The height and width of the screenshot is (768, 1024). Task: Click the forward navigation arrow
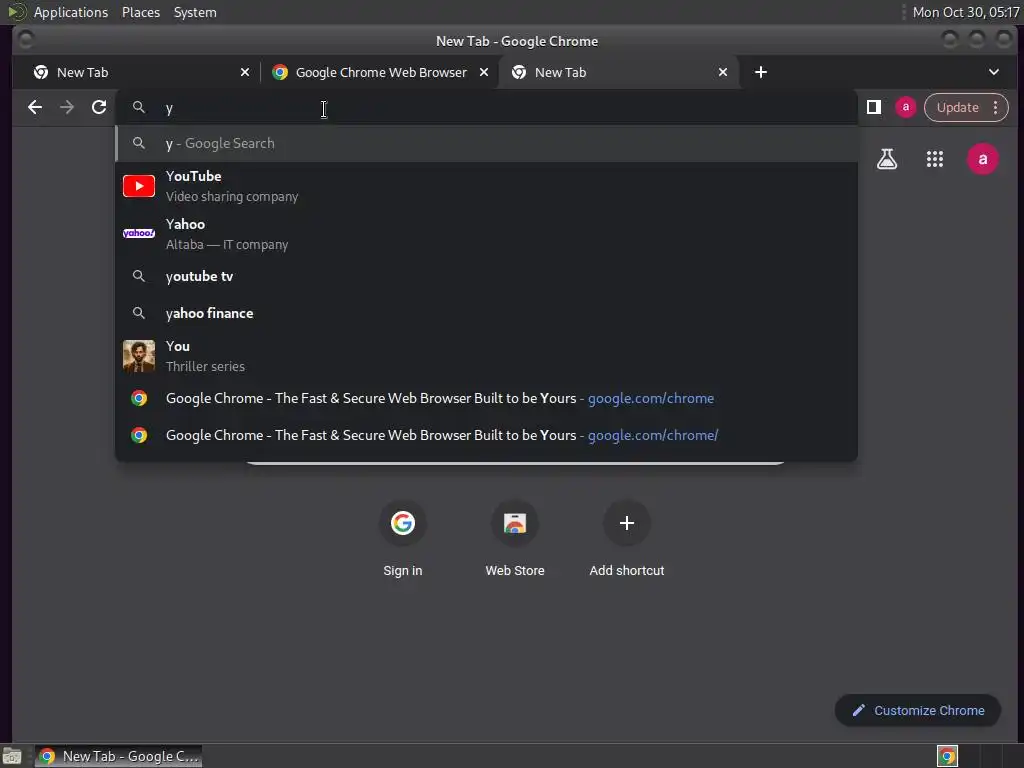pyautogui.click(x=67, y=107)
